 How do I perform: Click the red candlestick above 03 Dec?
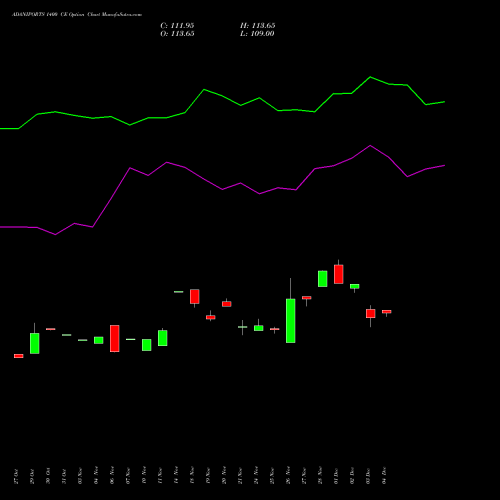click(371, 314)
